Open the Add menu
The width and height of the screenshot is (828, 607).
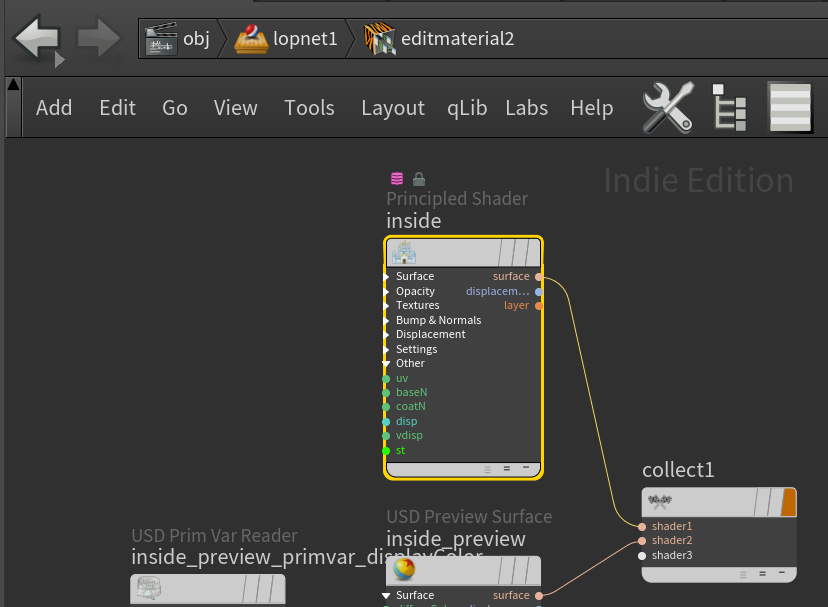click(x=54, y=108)
